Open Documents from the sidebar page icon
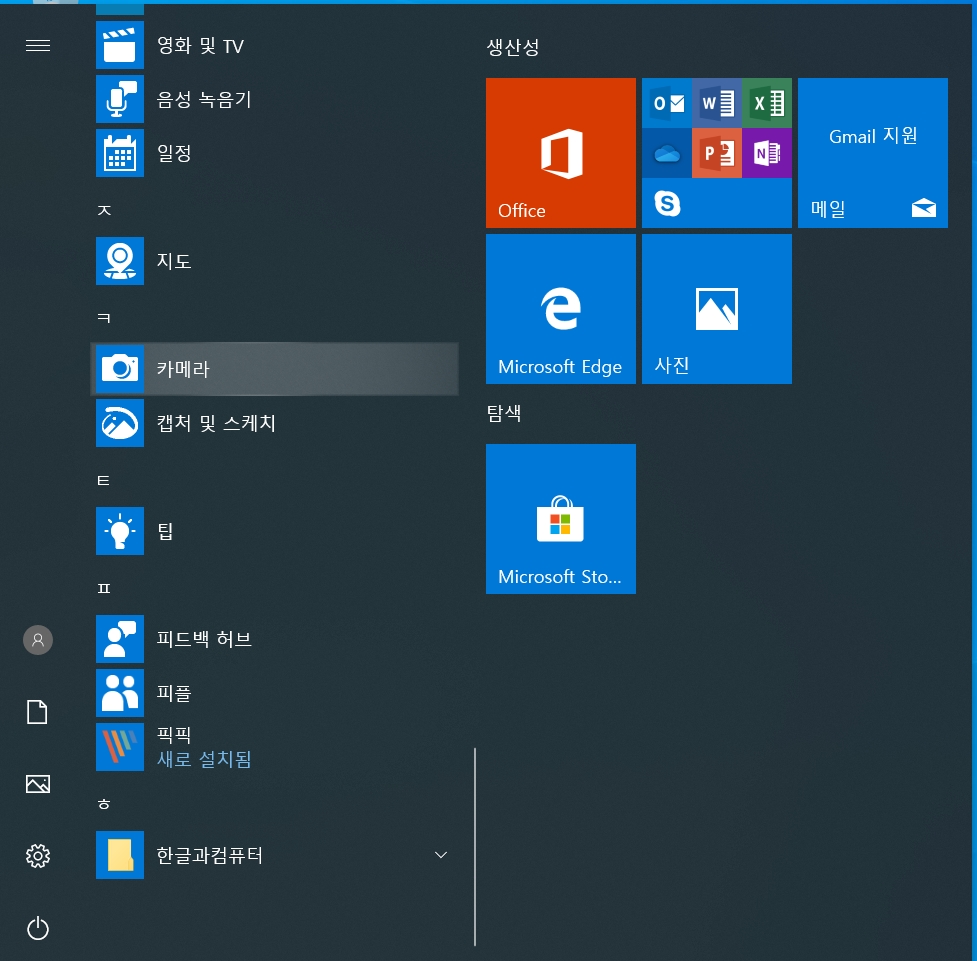This screenshot has height=961, width=977. point(37,712)
